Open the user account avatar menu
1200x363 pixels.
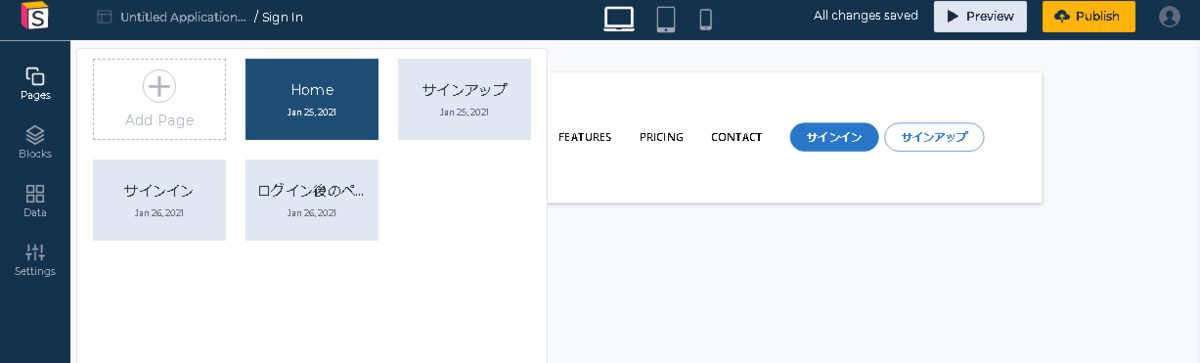tap(1169, 16)
